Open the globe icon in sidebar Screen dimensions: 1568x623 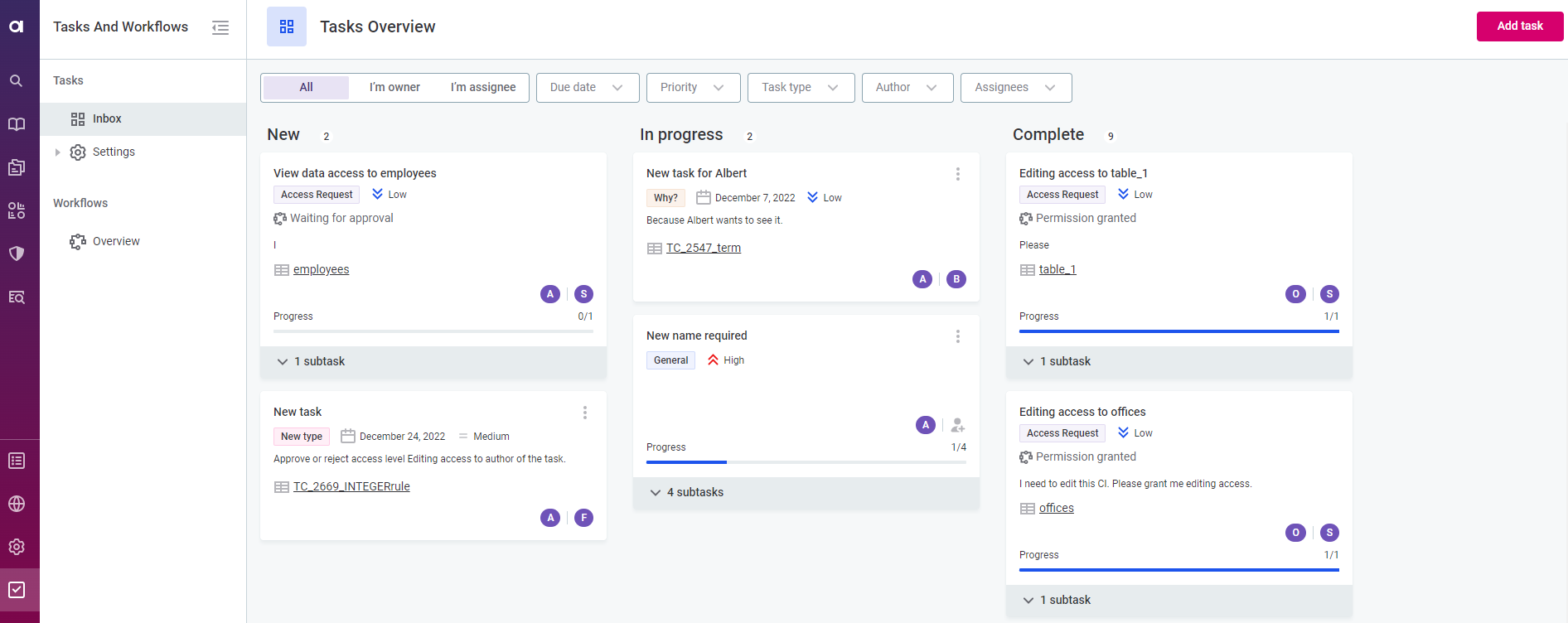(x=17, y=504)
